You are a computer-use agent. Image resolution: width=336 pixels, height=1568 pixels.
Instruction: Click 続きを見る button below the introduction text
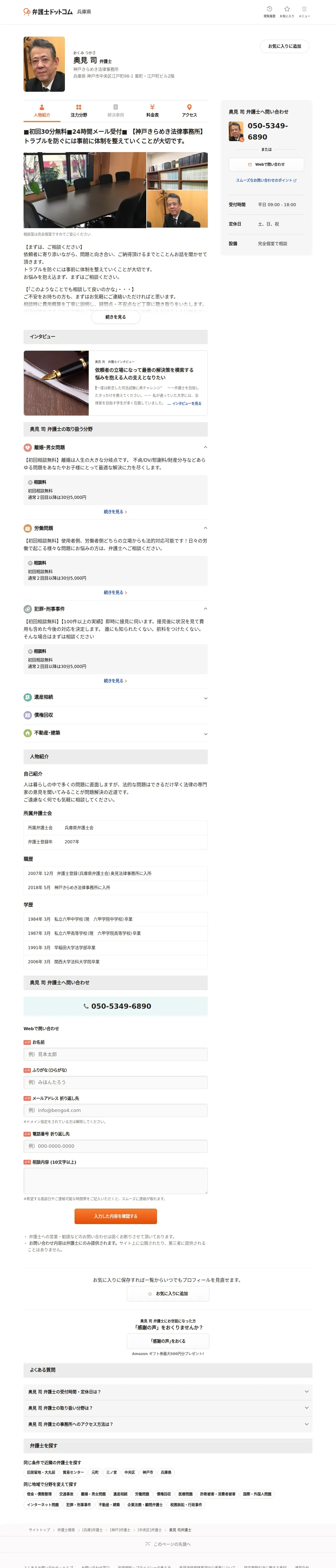116,317
